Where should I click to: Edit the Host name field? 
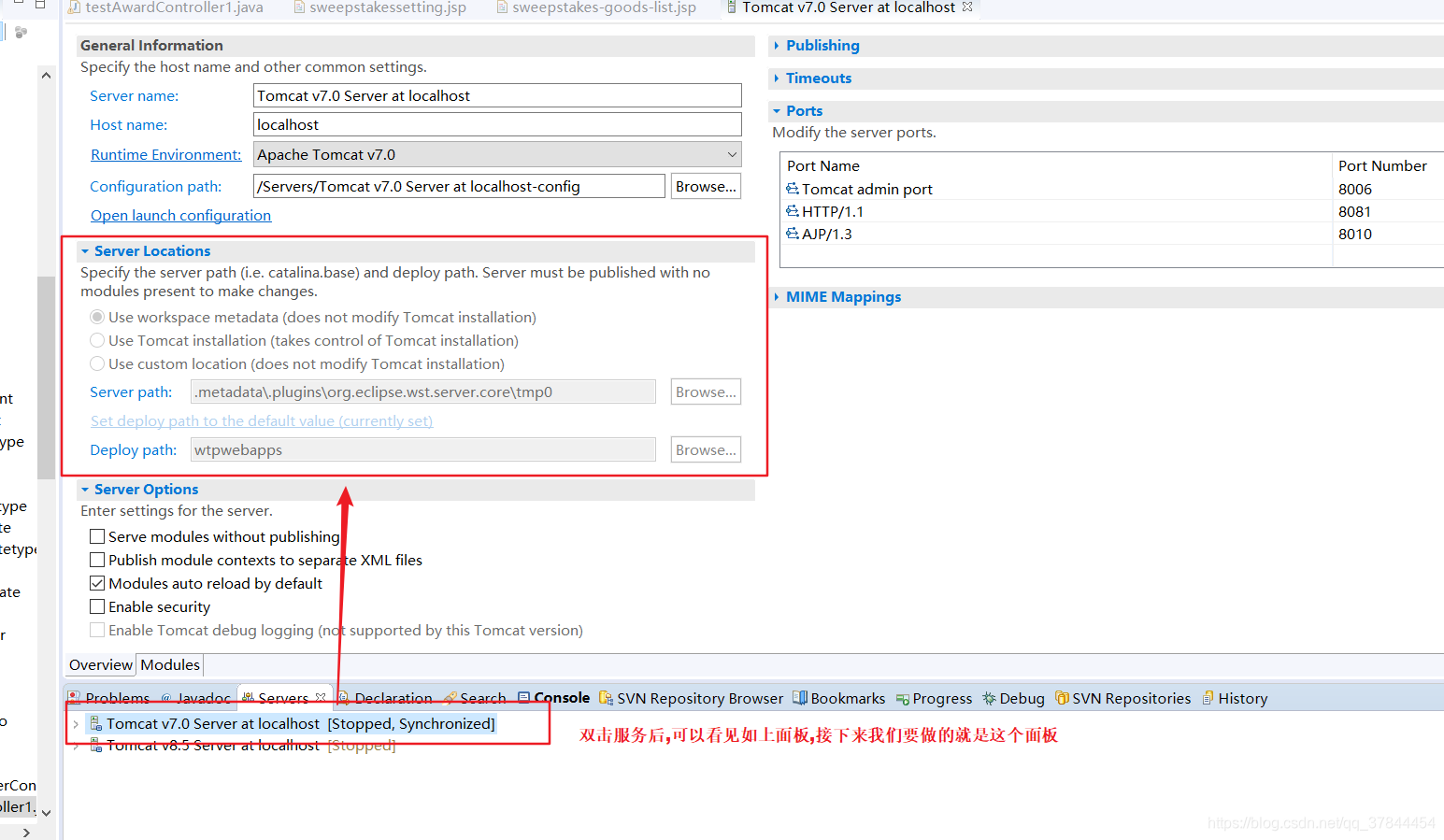coord(497,124)
